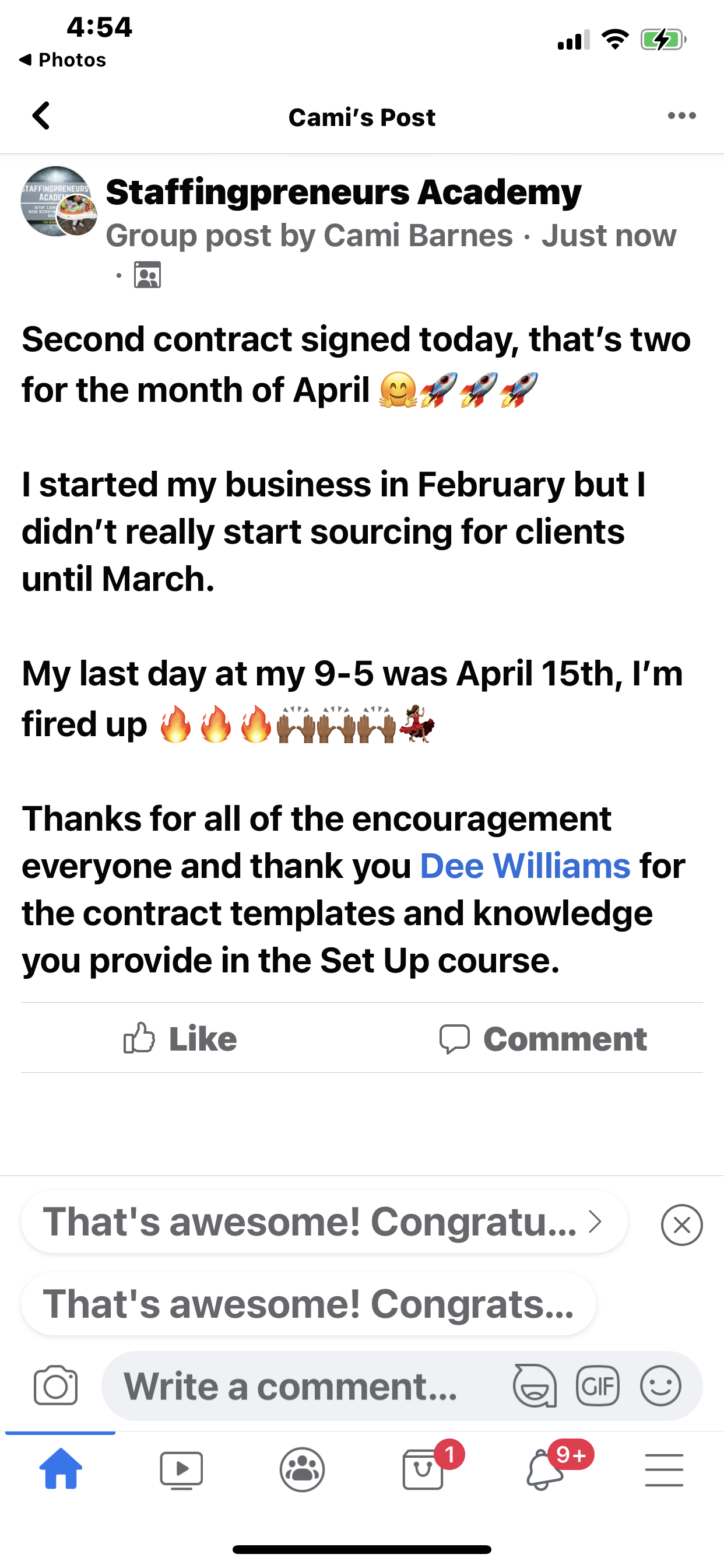Tap the back arrow icon
The image size is (724, 1568).
[x=41, y=116]
